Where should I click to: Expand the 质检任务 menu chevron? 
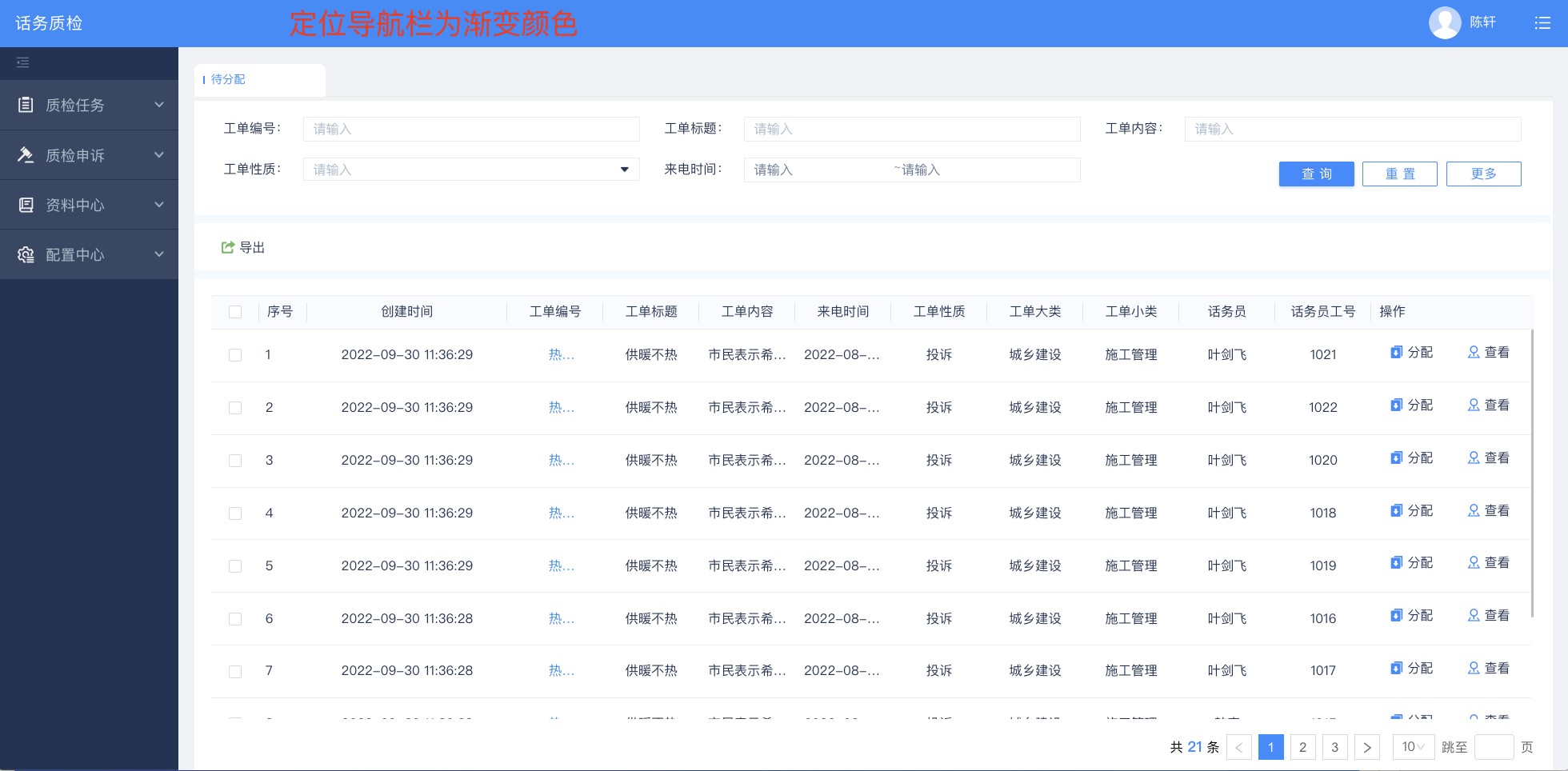pyautogui.click(x=159, y=105)
